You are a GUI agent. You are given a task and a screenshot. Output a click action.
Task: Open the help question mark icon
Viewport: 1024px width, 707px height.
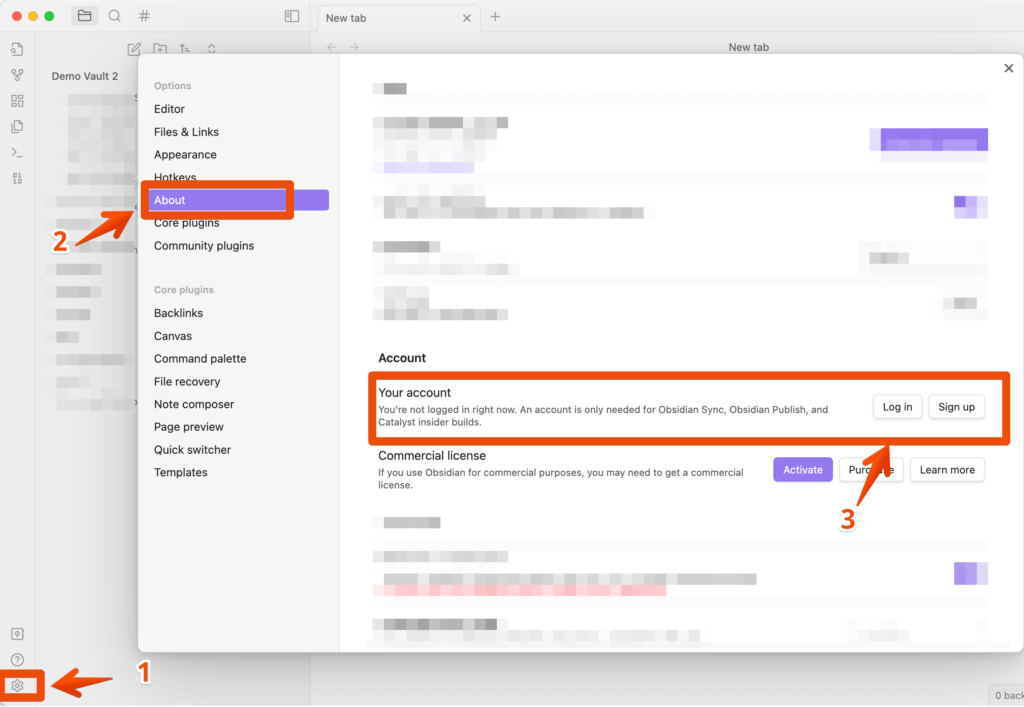point(18,659)
